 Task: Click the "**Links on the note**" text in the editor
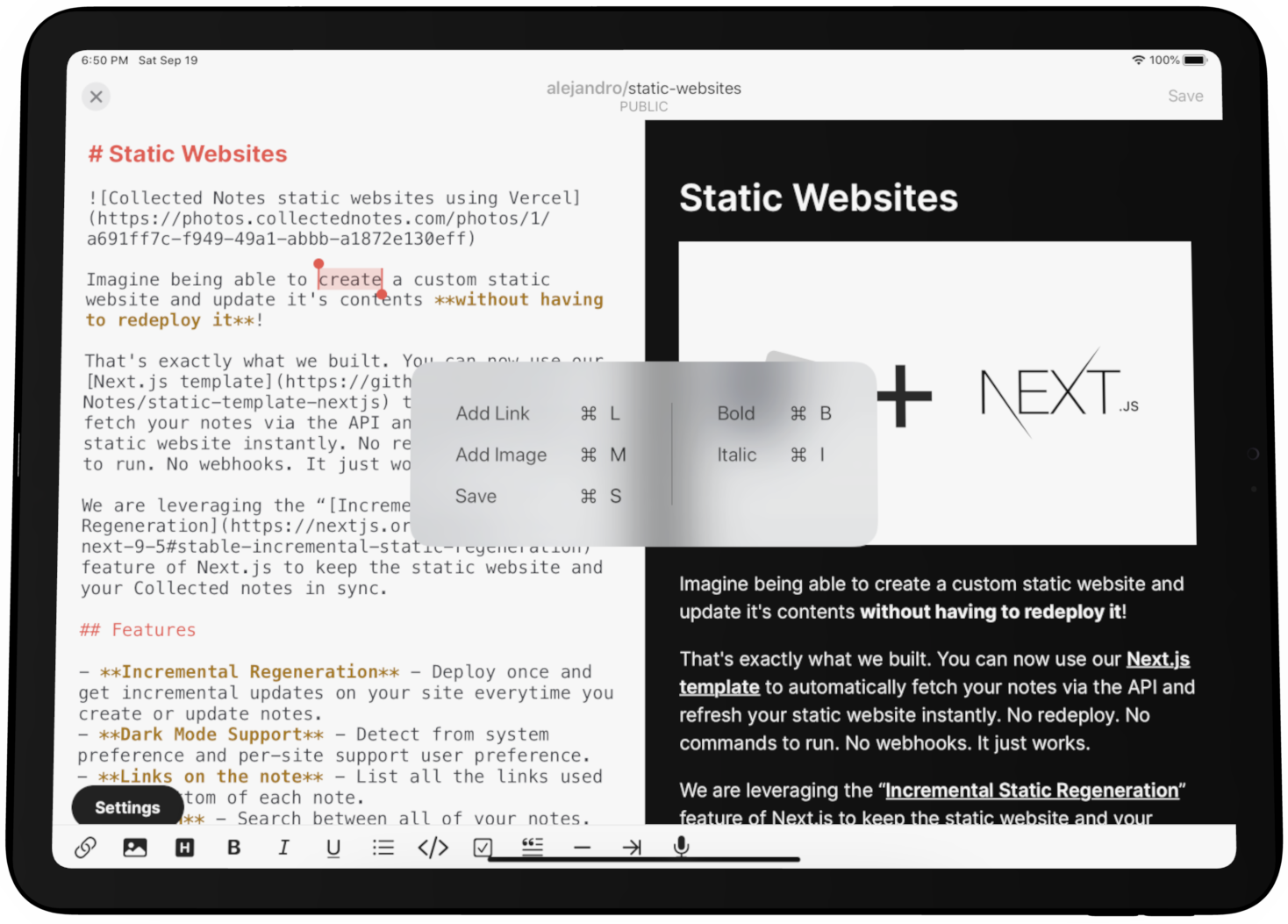click(x=211, y=777)
